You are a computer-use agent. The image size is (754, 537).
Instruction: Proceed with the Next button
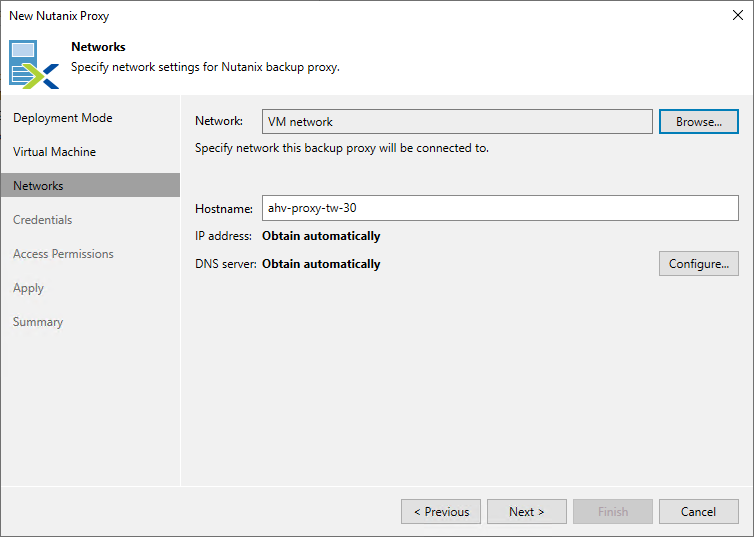coord(527,512)
